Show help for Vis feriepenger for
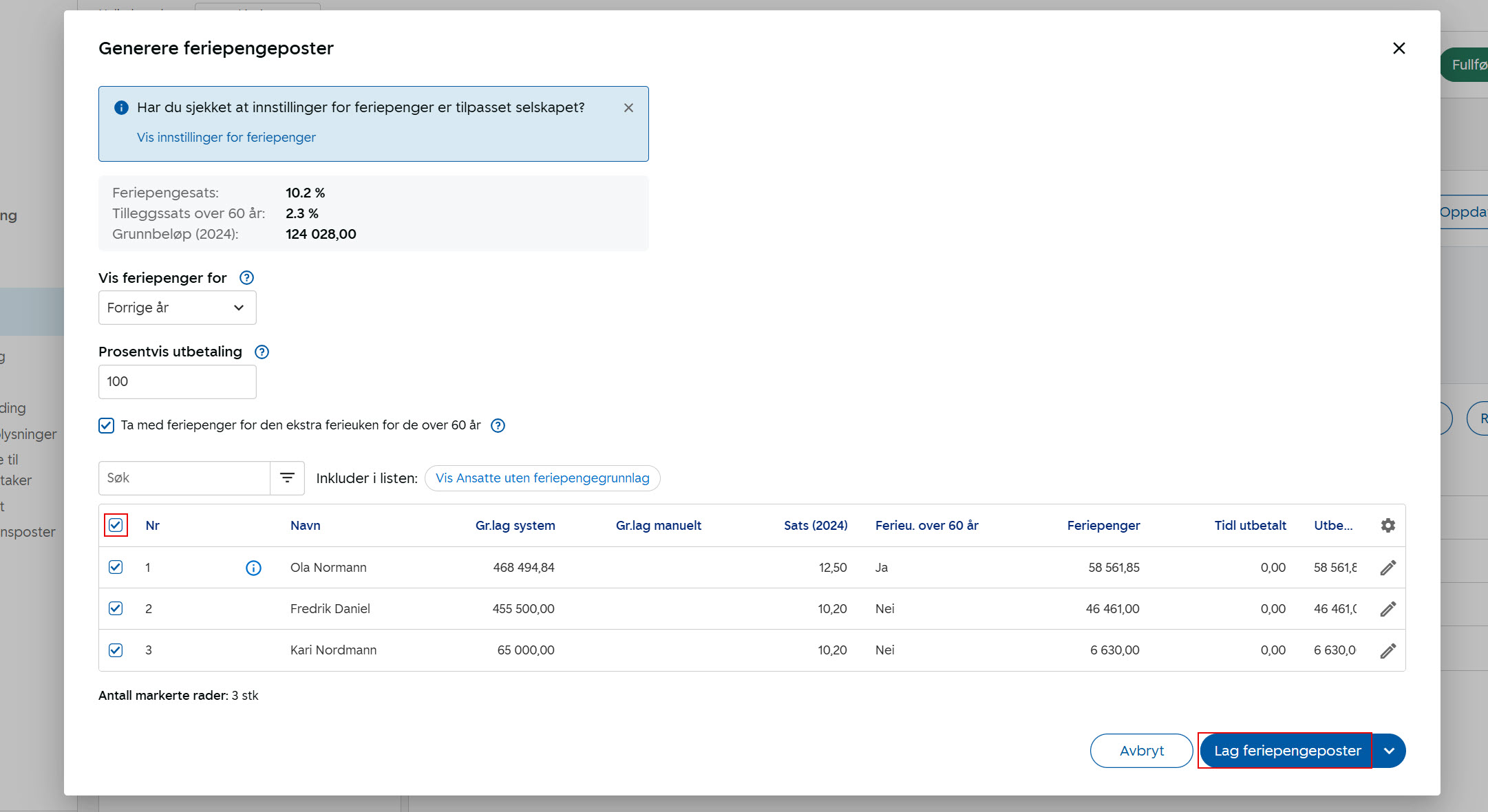Screen dimensions: 1488x812 246,278
